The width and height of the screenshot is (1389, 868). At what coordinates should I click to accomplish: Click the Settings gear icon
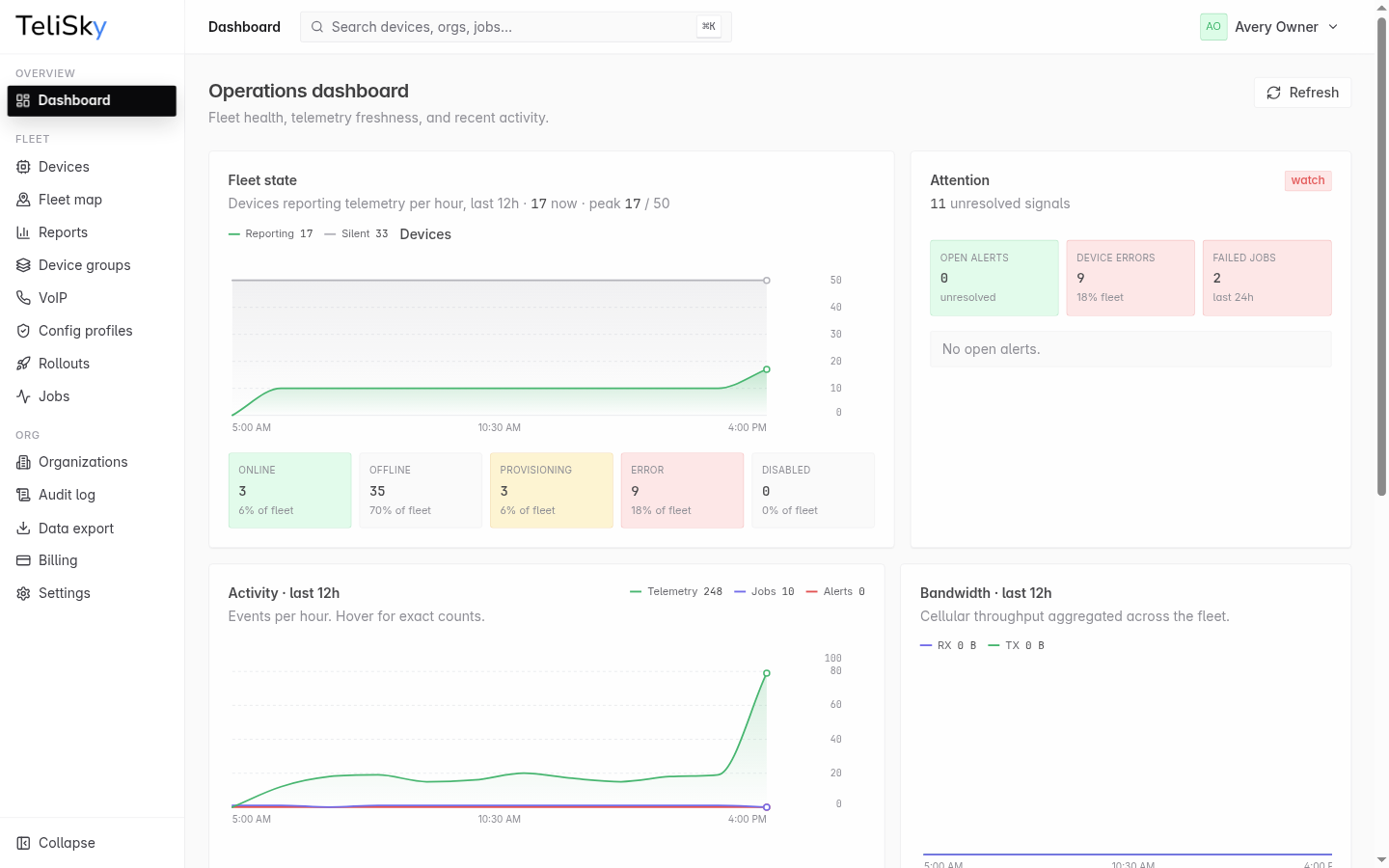23,593
